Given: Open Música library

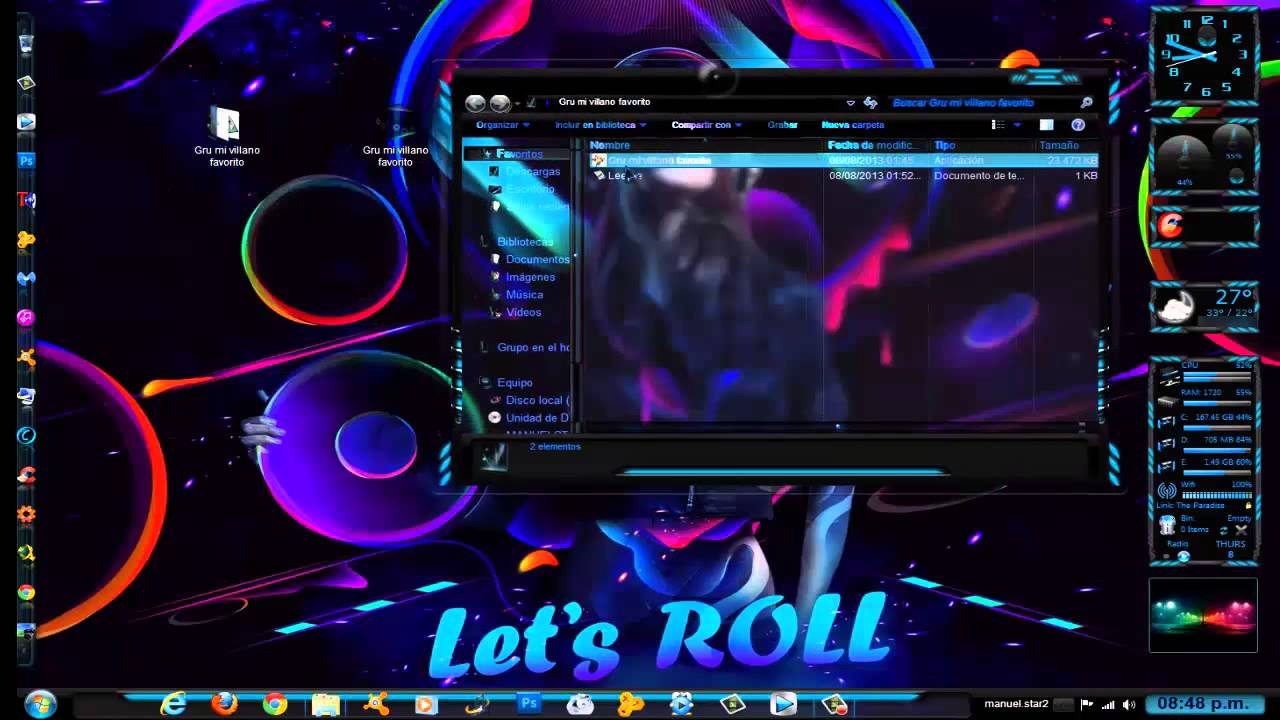Looking at the screenshot, I should click(x=524, y=295).
